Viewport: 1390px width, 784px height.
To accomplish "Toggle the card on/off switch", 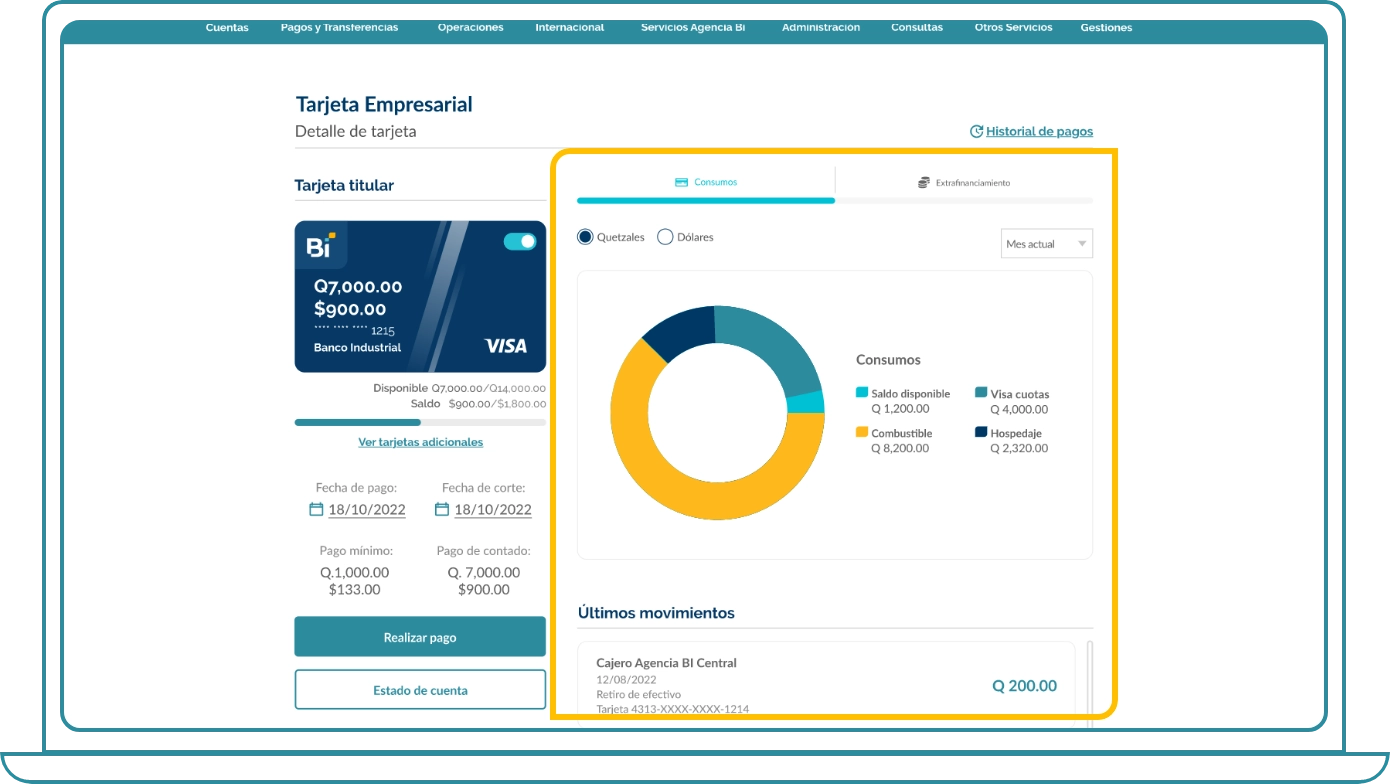I will (520, 241).
